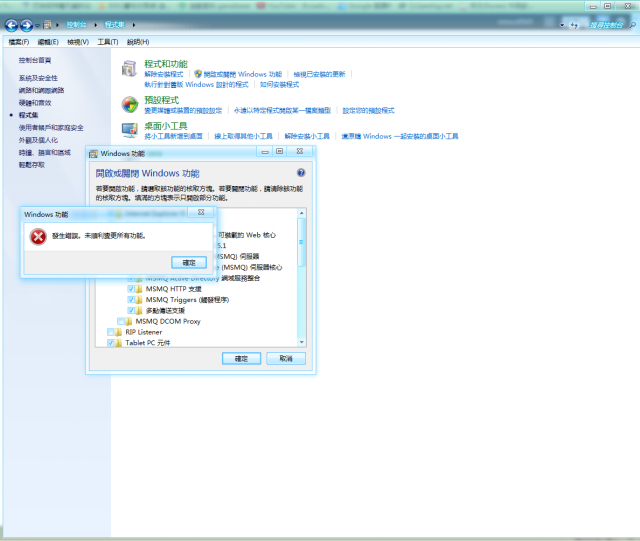This screenshot has width=640, height=541.
Task: Enable the MSMQ DCOM Proxy checkbox
Action: click(120, 321)
